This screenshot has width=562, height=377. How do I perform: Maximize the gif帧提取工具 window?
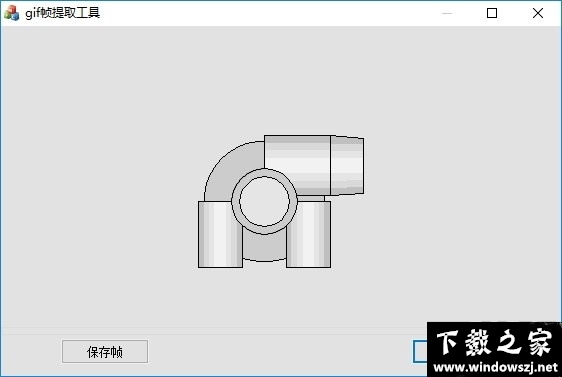(492, 13)
